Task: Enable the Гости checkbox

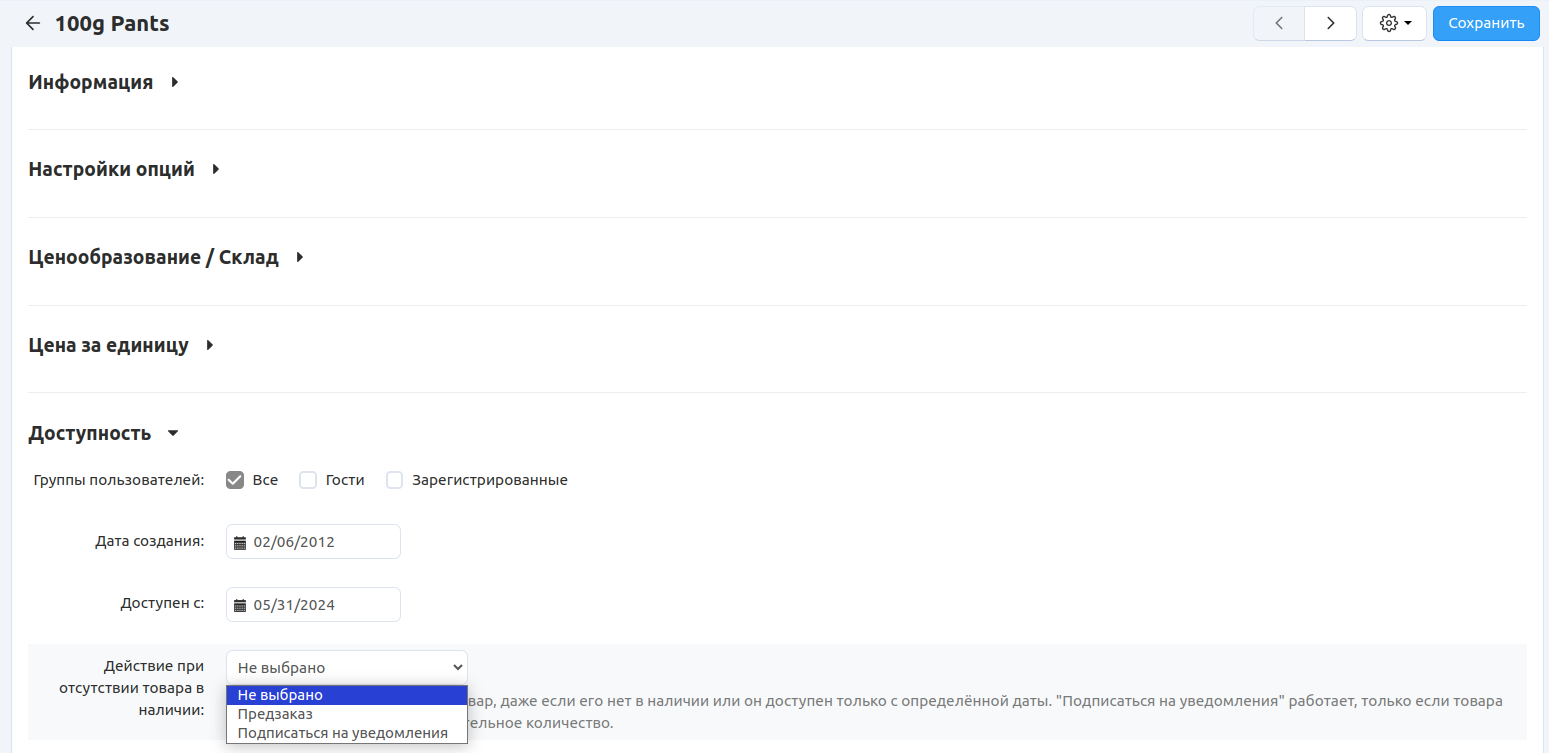Action: click(x=308, y=480)
